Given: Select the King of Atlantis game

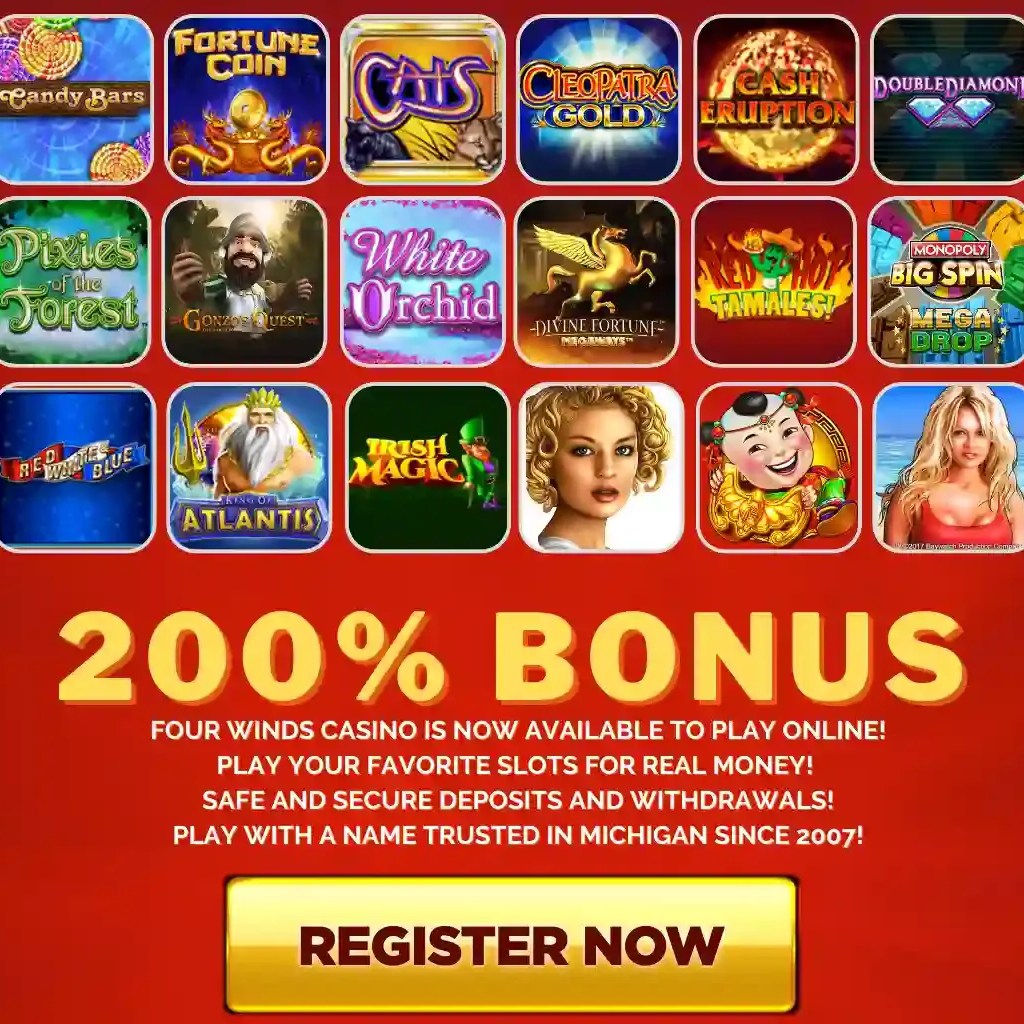Looking at the screenshot, I should pyautogui.click(x=249, y=468).
